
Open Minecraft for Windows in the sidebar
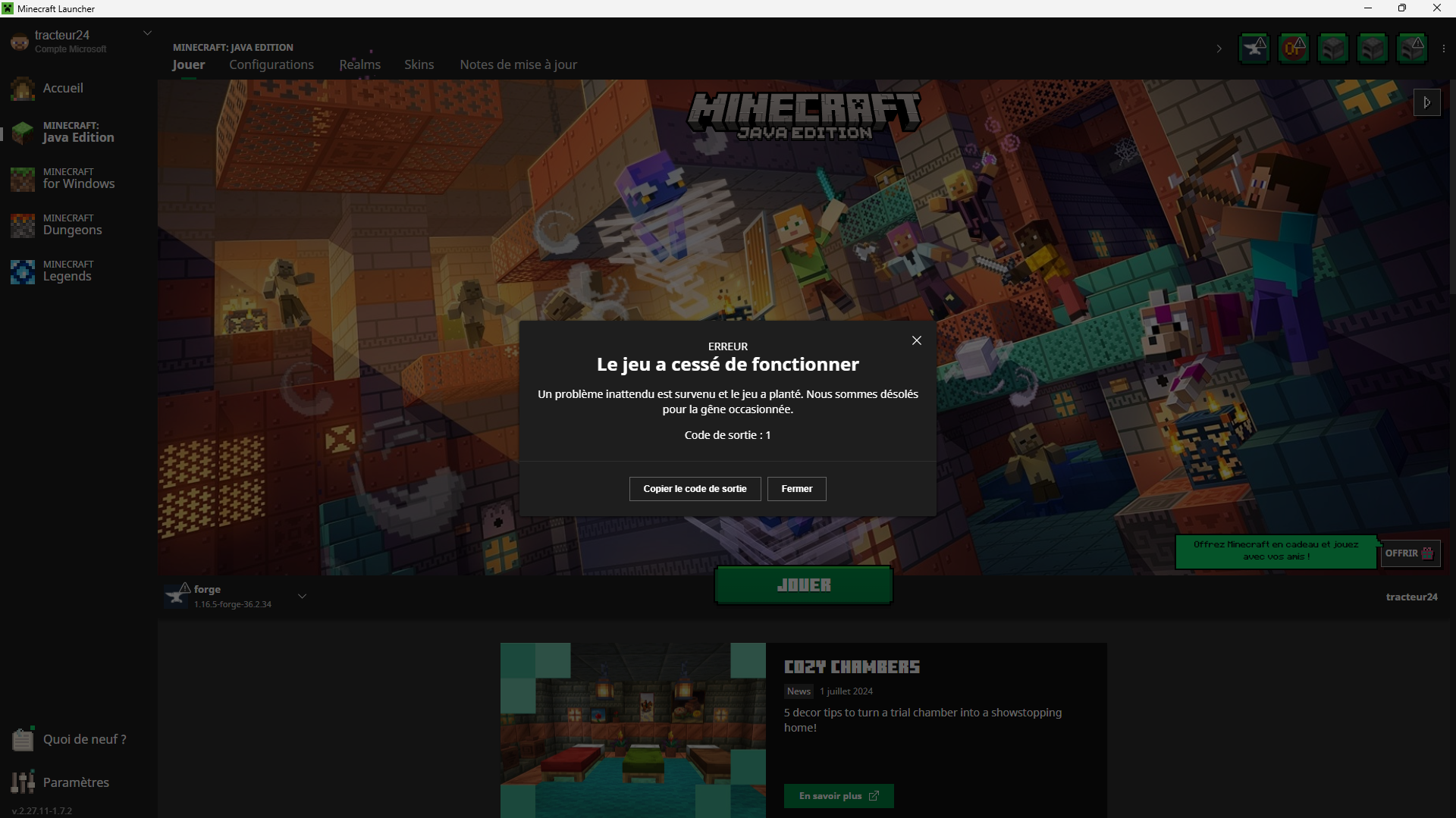[63, 178]
